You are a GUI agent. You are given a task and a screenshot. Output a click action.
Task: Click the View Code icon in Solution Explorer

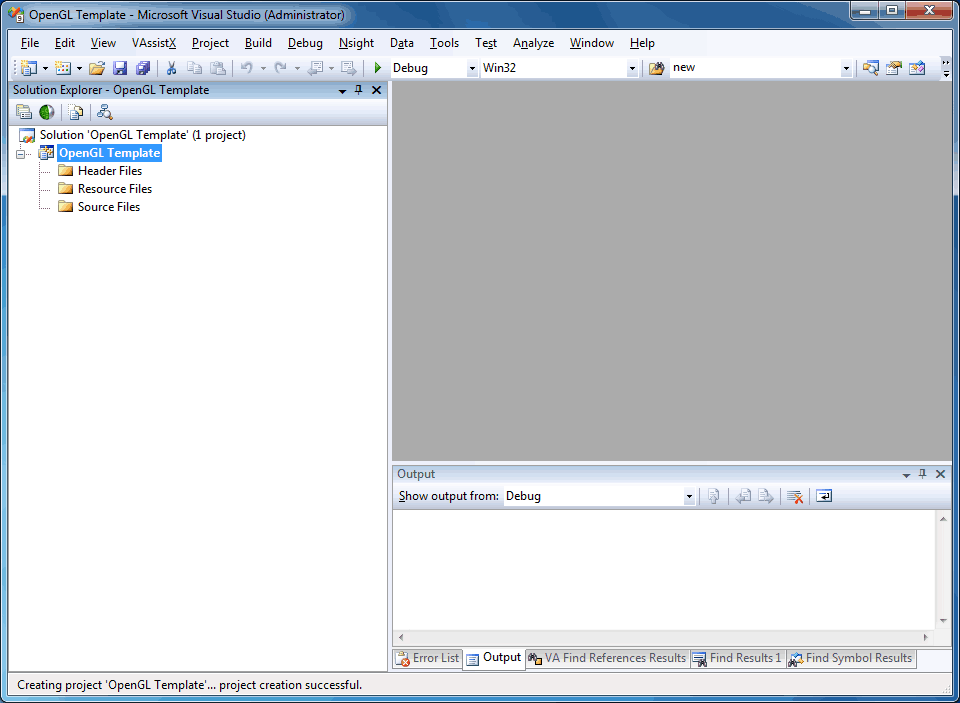(76, 112)
